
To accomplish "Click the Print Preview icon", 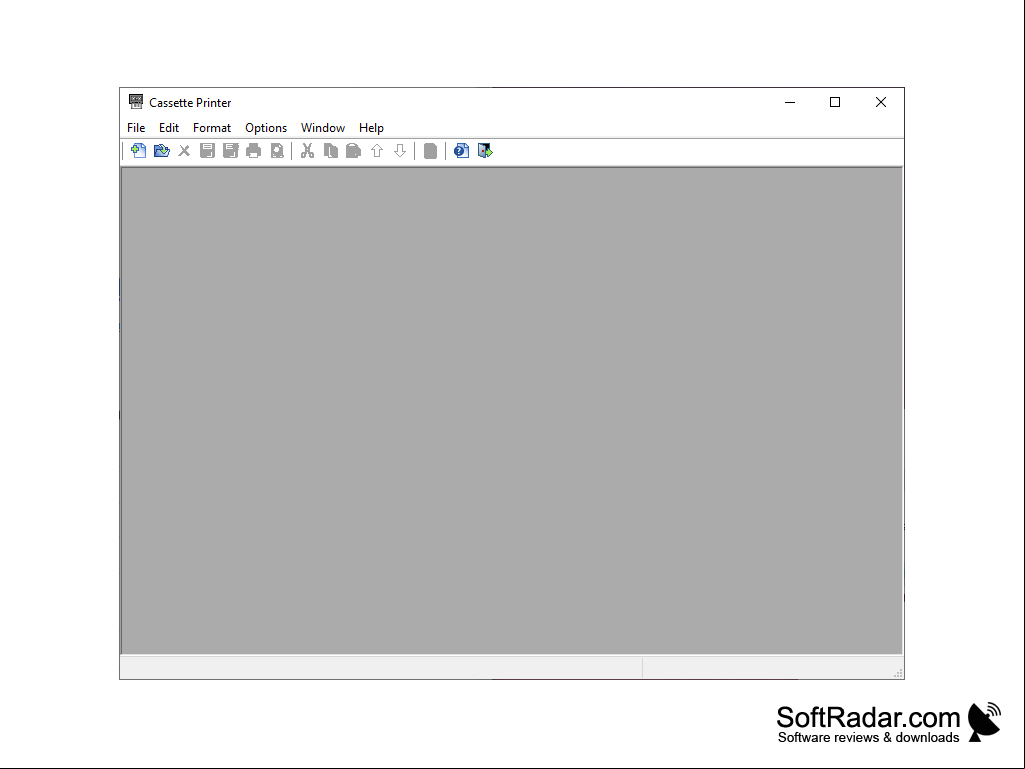I will 277,151.
